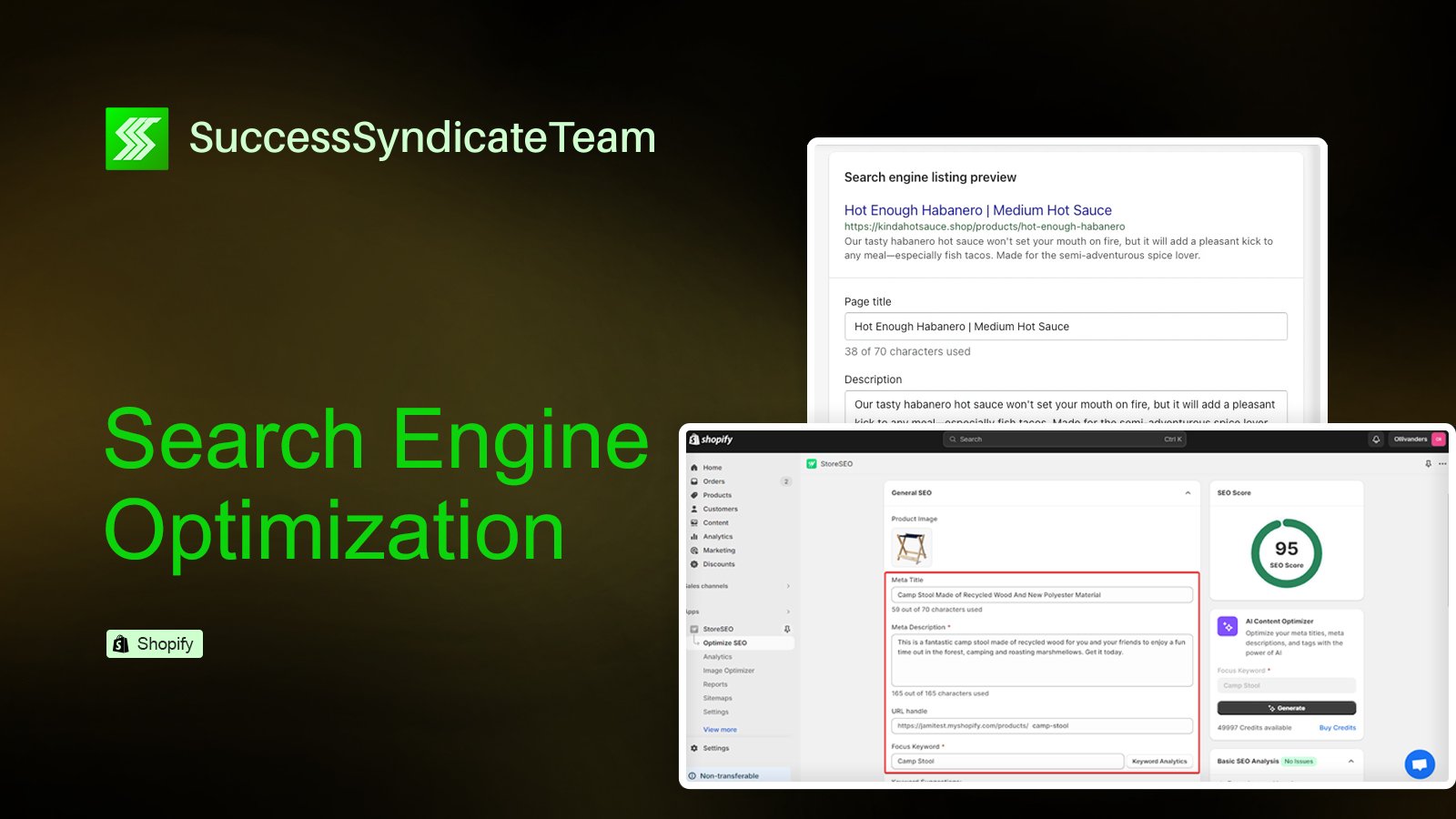
Task: Open the notifications bell
Action: pos(1376,440)
